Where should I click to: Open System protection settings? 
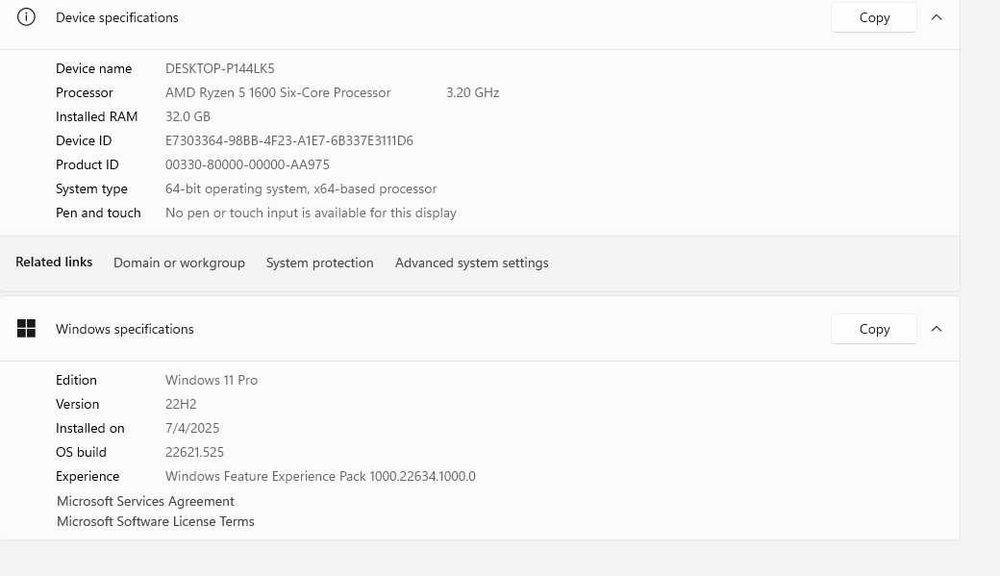point(320,263)
